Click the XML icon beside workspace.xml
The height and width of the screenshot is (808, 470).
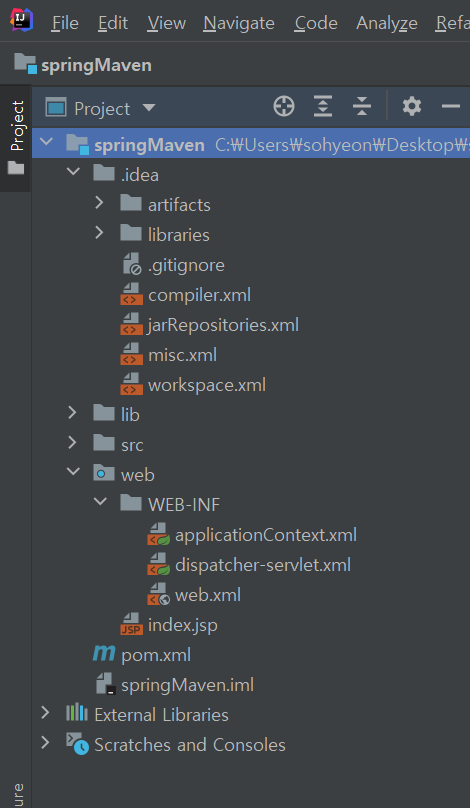pyautogui.click(x=131, y=384)
